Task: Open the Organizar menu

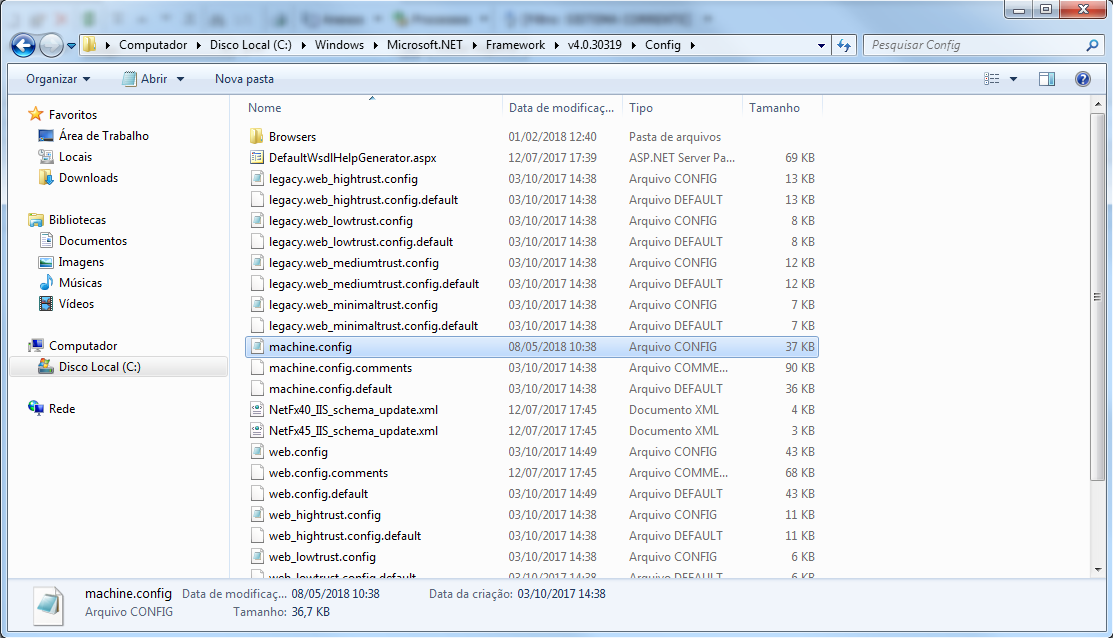Action: tap(58, 79)
